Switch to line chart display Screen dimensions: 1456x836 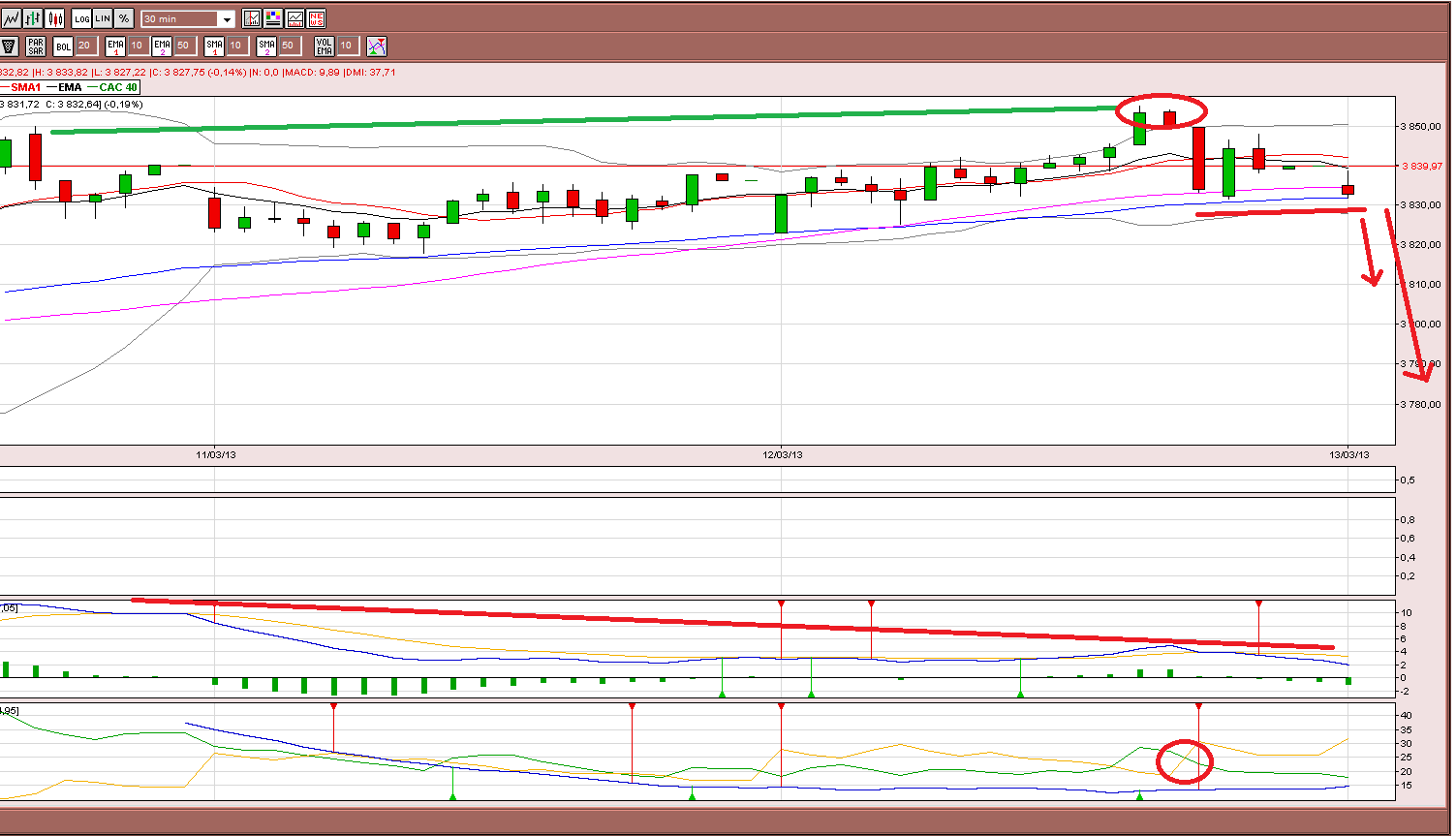pyautogui.click(x=11, y=18)
